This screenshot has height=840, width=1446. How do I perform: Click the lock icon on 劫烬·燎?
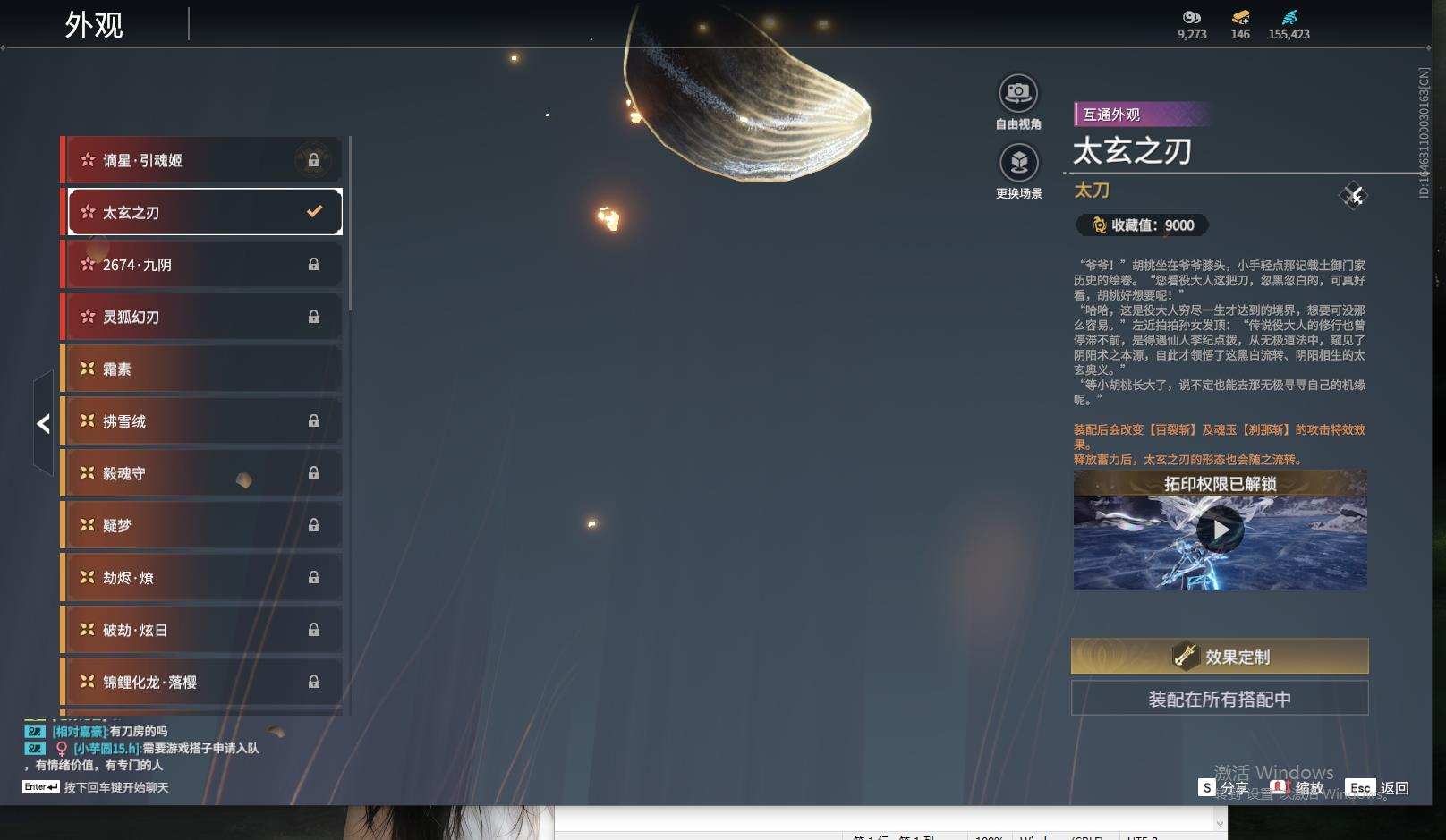[314, 577]
